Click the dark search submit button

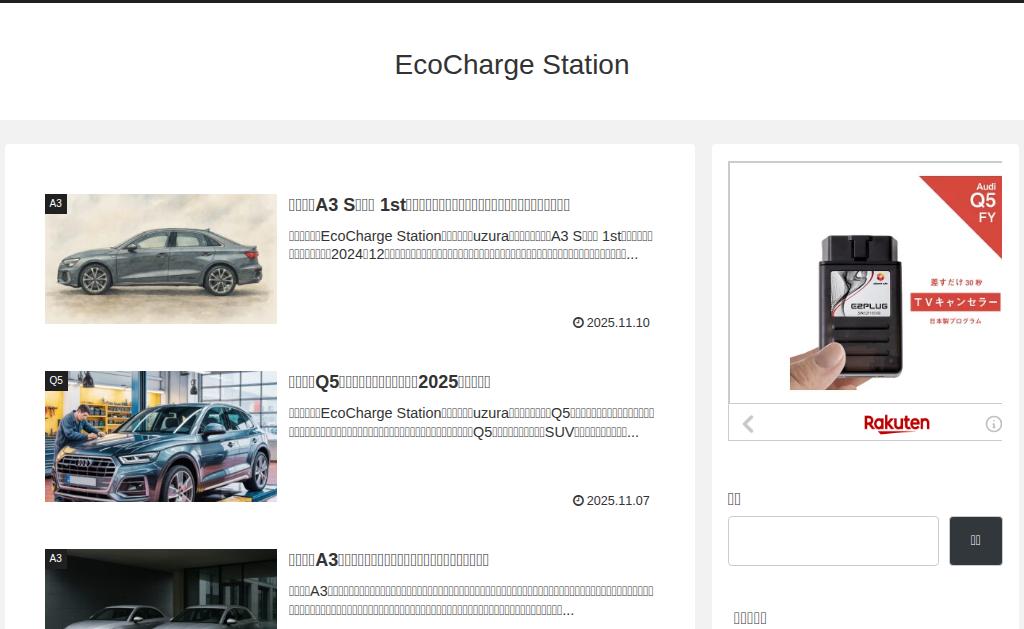click(976, 541)
